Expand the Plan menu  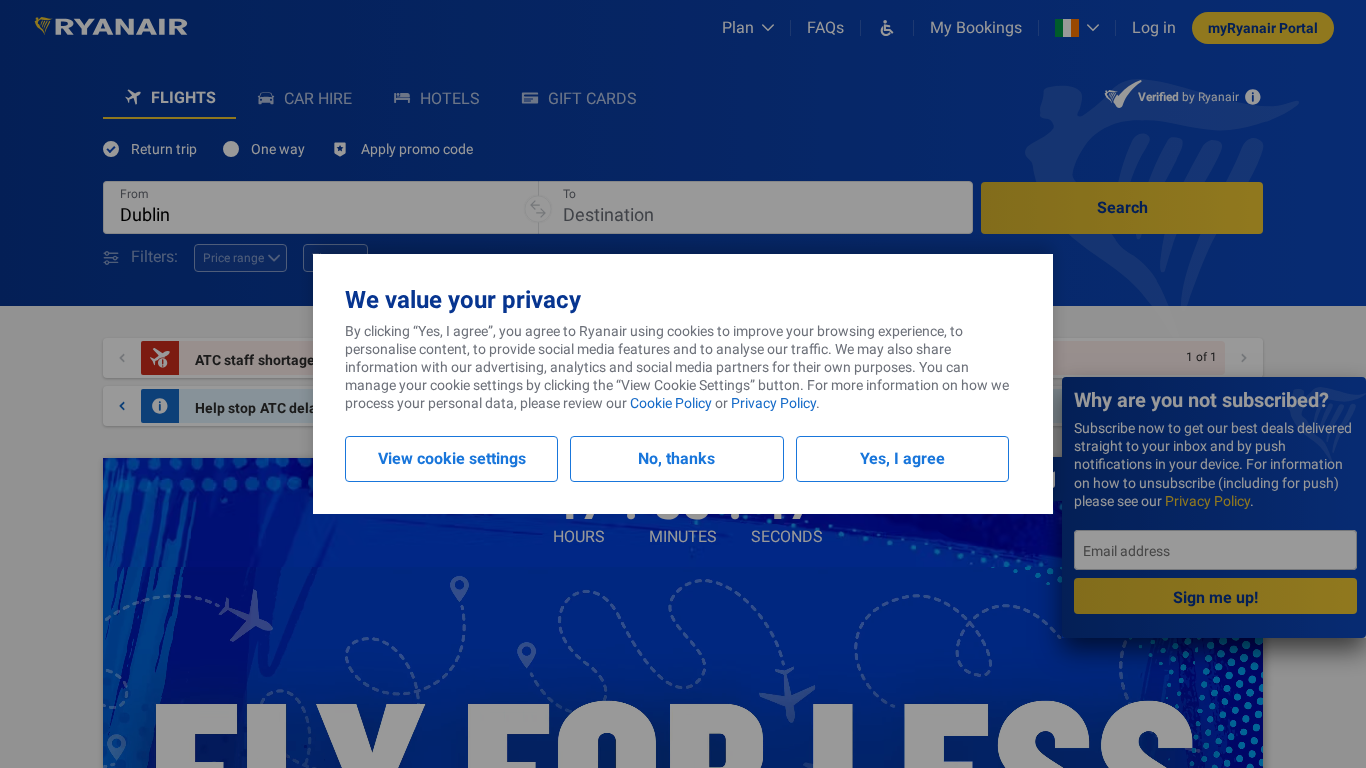click(748, 28)
